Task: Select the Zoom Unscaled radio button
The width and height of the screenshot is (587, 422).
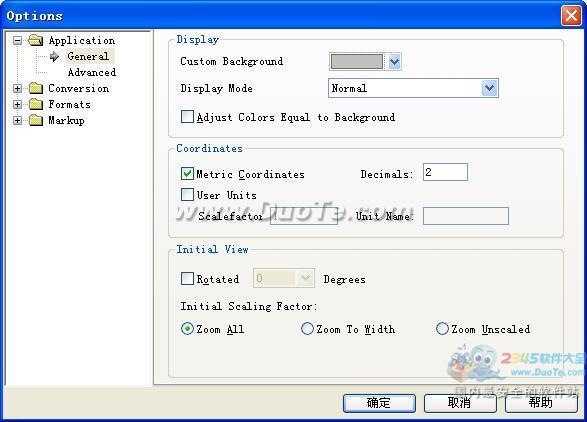Action: coord(442,329)
